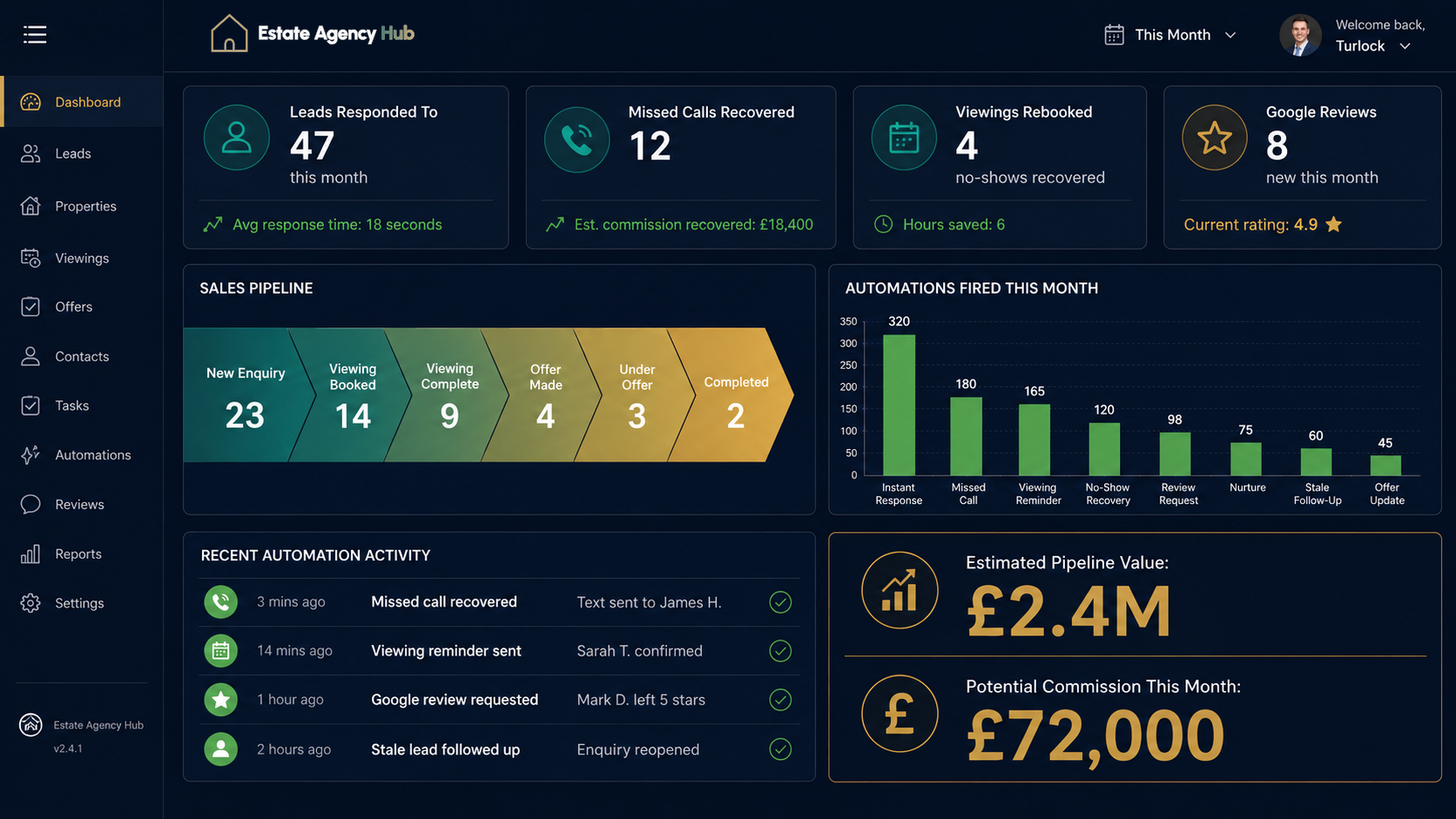
Task: Click the check mark for Missed call recovered
Action: (780, 602)
